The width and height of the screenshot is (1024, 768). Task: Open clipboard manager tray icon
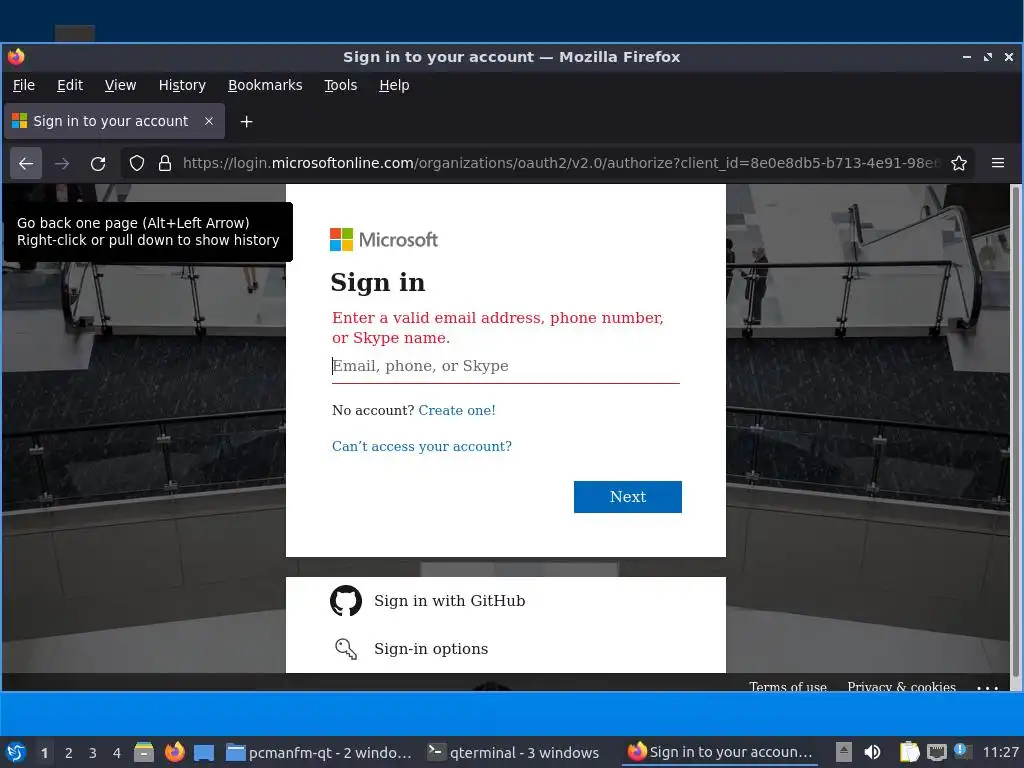(x=909, y=752)
